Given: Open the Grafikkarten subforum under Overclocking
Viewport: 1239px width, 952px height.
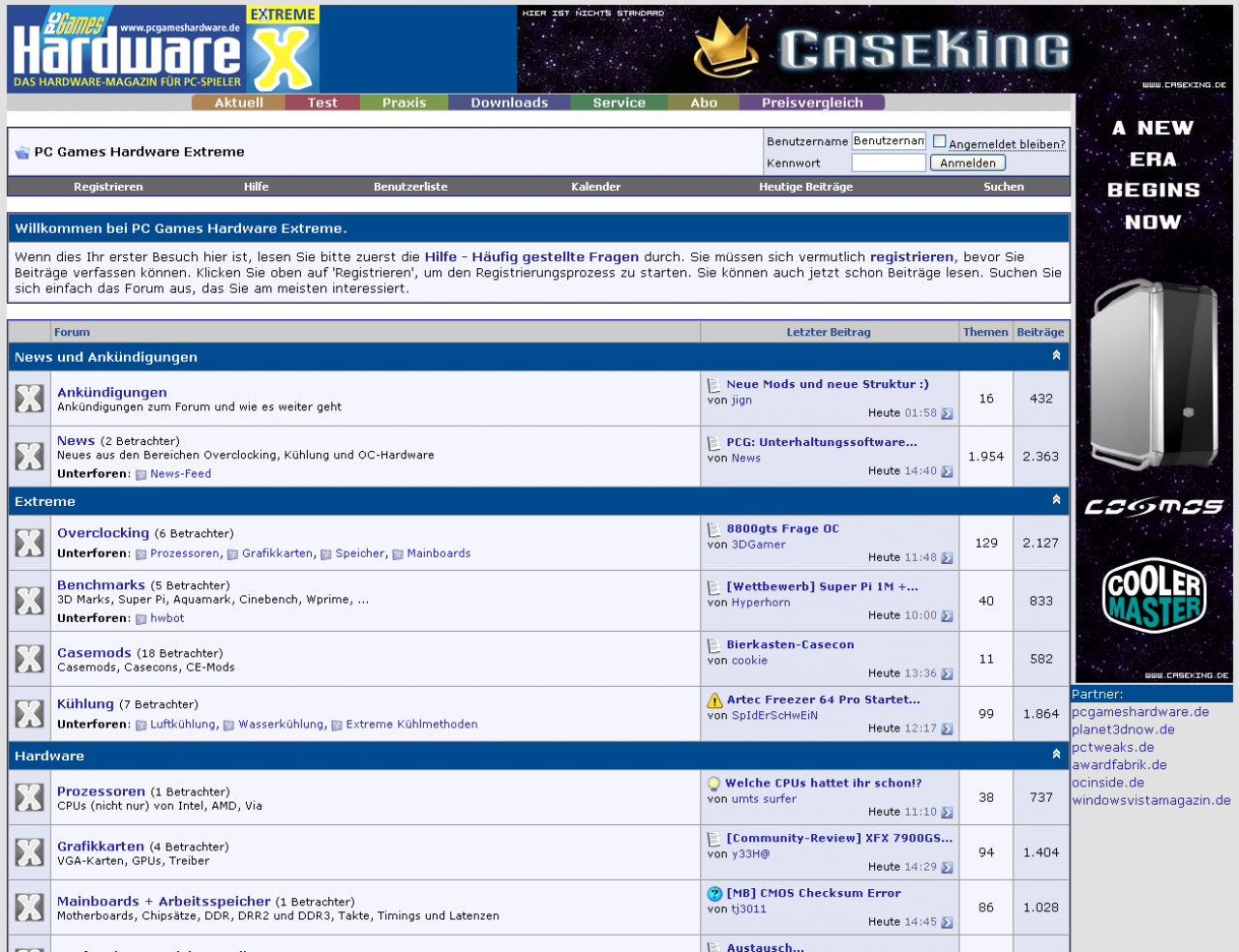Looking at the screenshot, I should (x=277, y=553).
